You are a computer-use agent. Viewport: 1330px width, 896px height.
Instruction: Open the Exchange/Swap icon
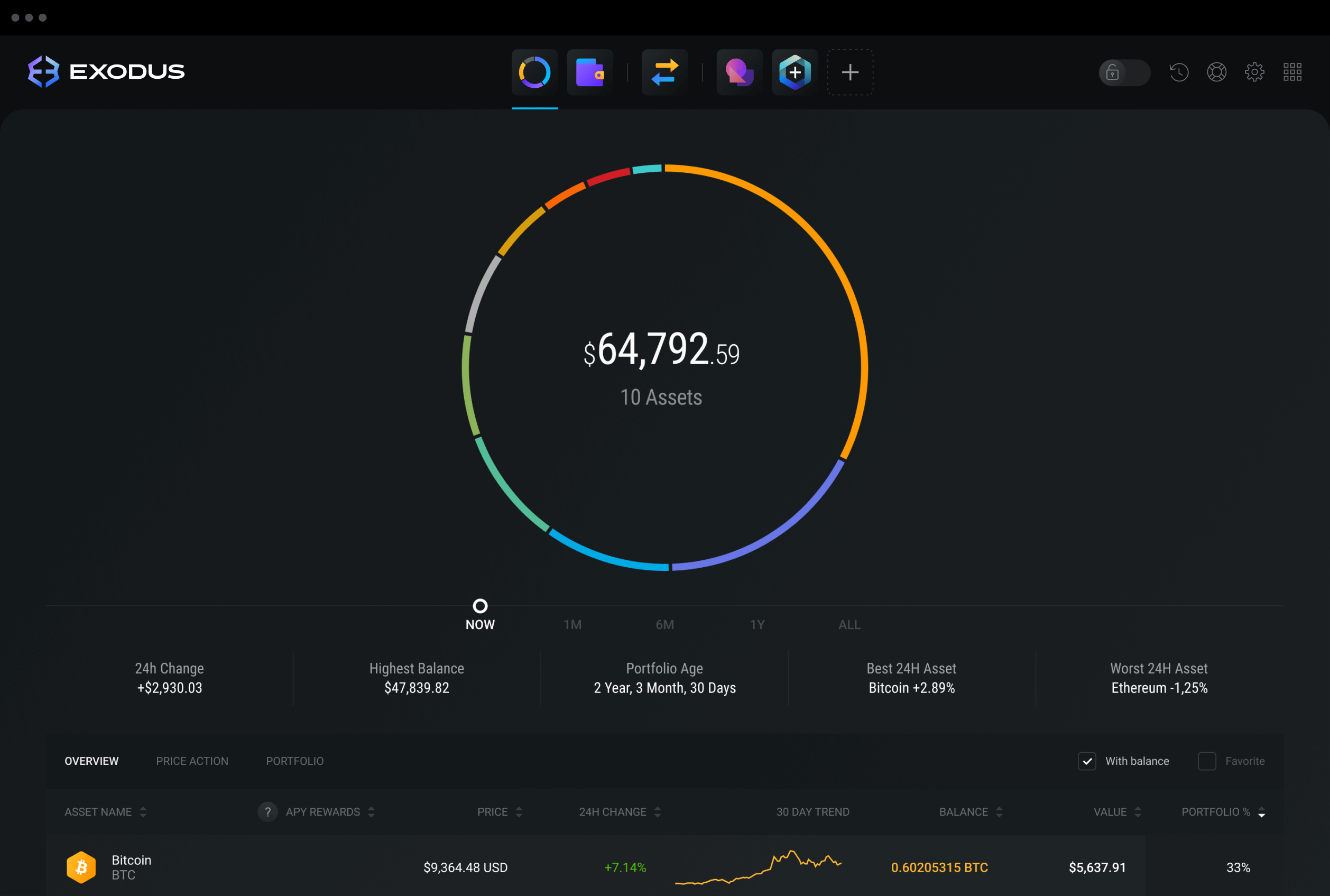click(x=665, y=70)
